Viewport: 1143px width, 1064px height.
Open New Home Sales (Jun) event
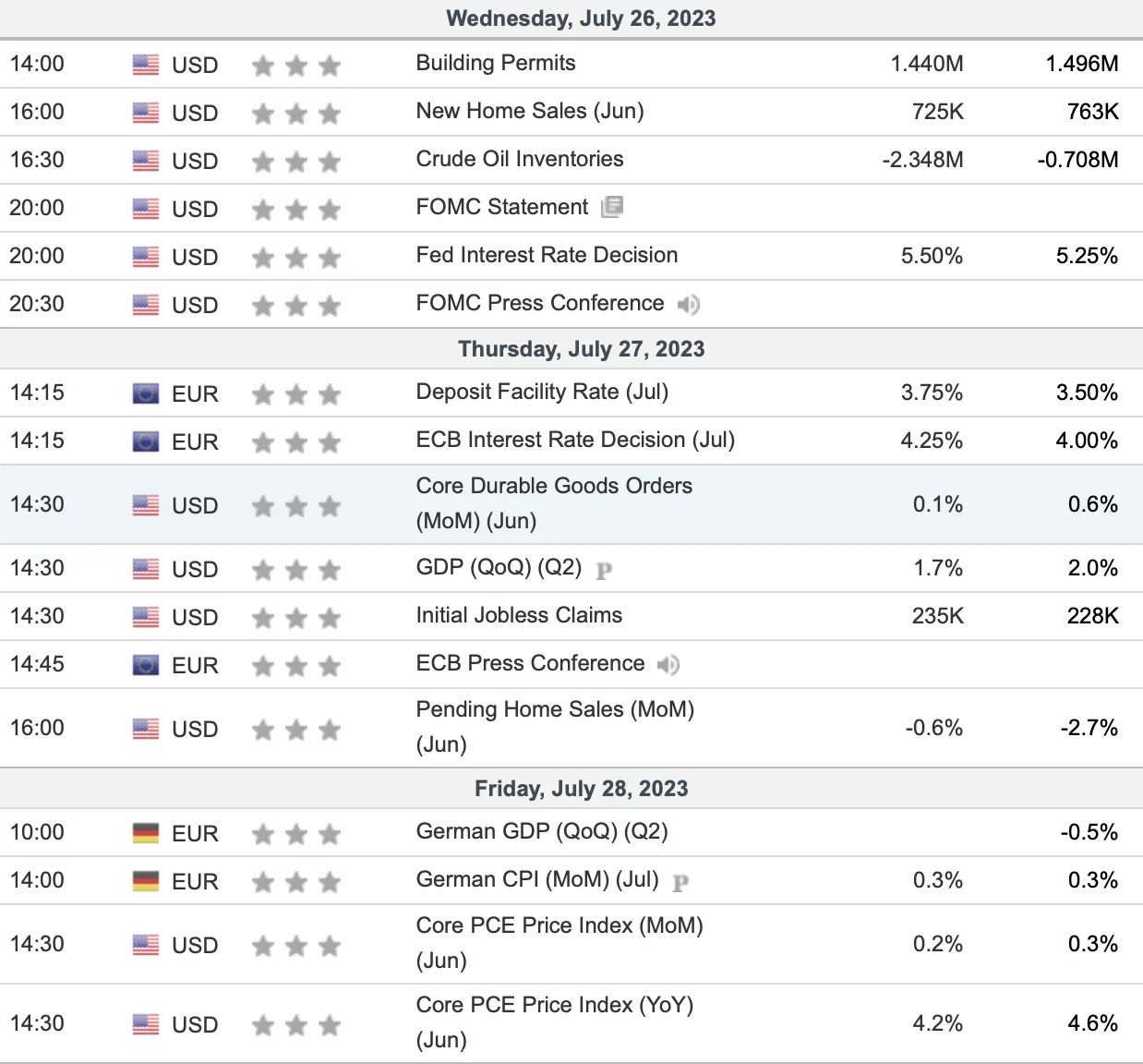[530, 111]
